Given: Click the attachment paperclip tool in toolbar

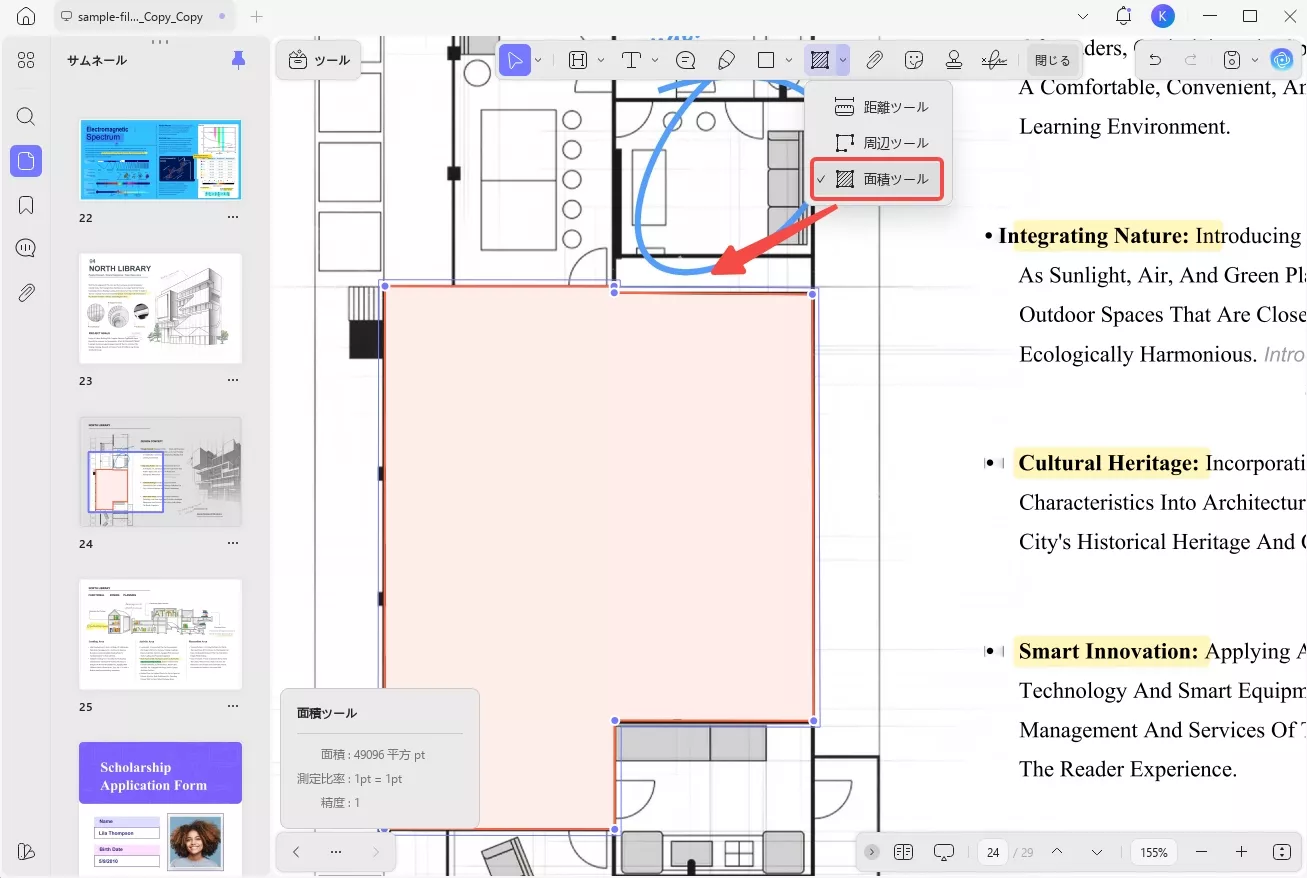Looking at the screenshot, I should tap(874, 60).
